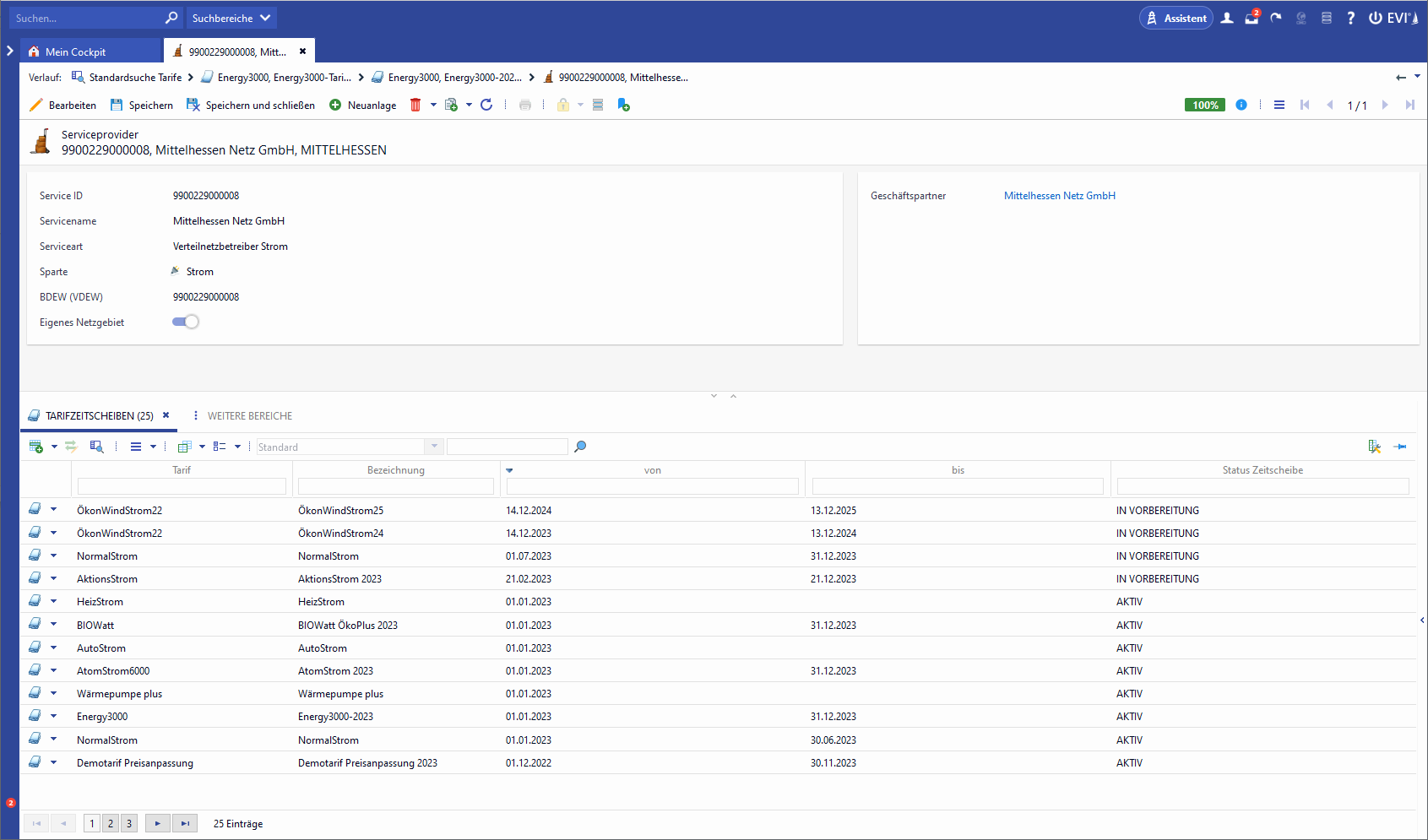Click the magnifier search icon beside table filter
1428x840 pixels.
580,447
